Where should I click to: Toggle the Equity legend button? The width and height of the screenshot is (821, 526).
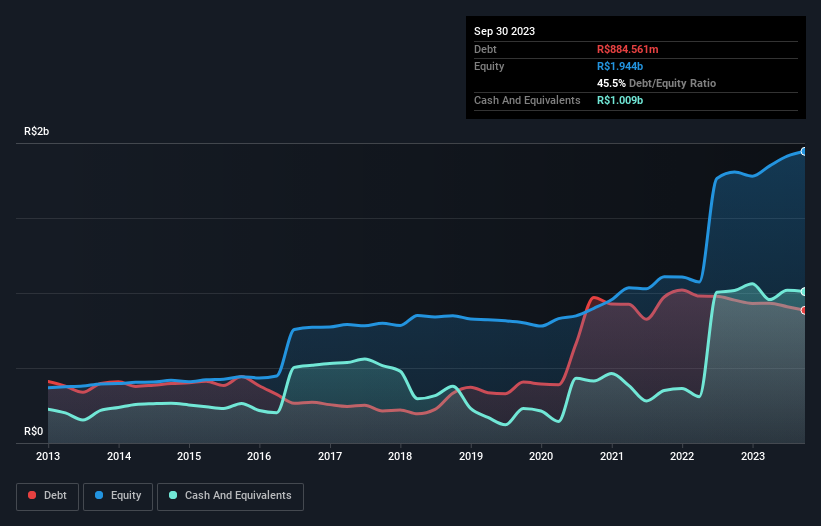click(x=118, y=496)
